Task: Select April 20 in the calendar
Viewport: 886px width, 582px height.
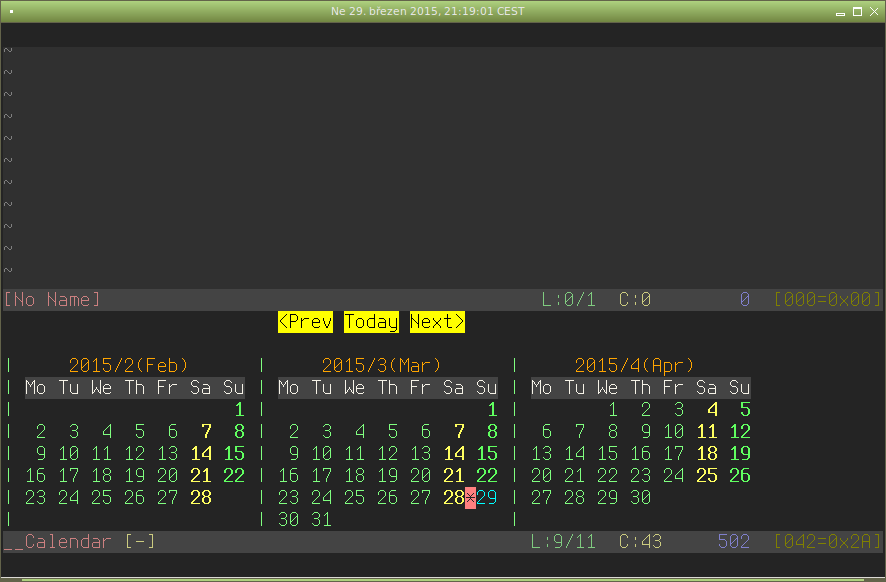Action: pos(541,476)
